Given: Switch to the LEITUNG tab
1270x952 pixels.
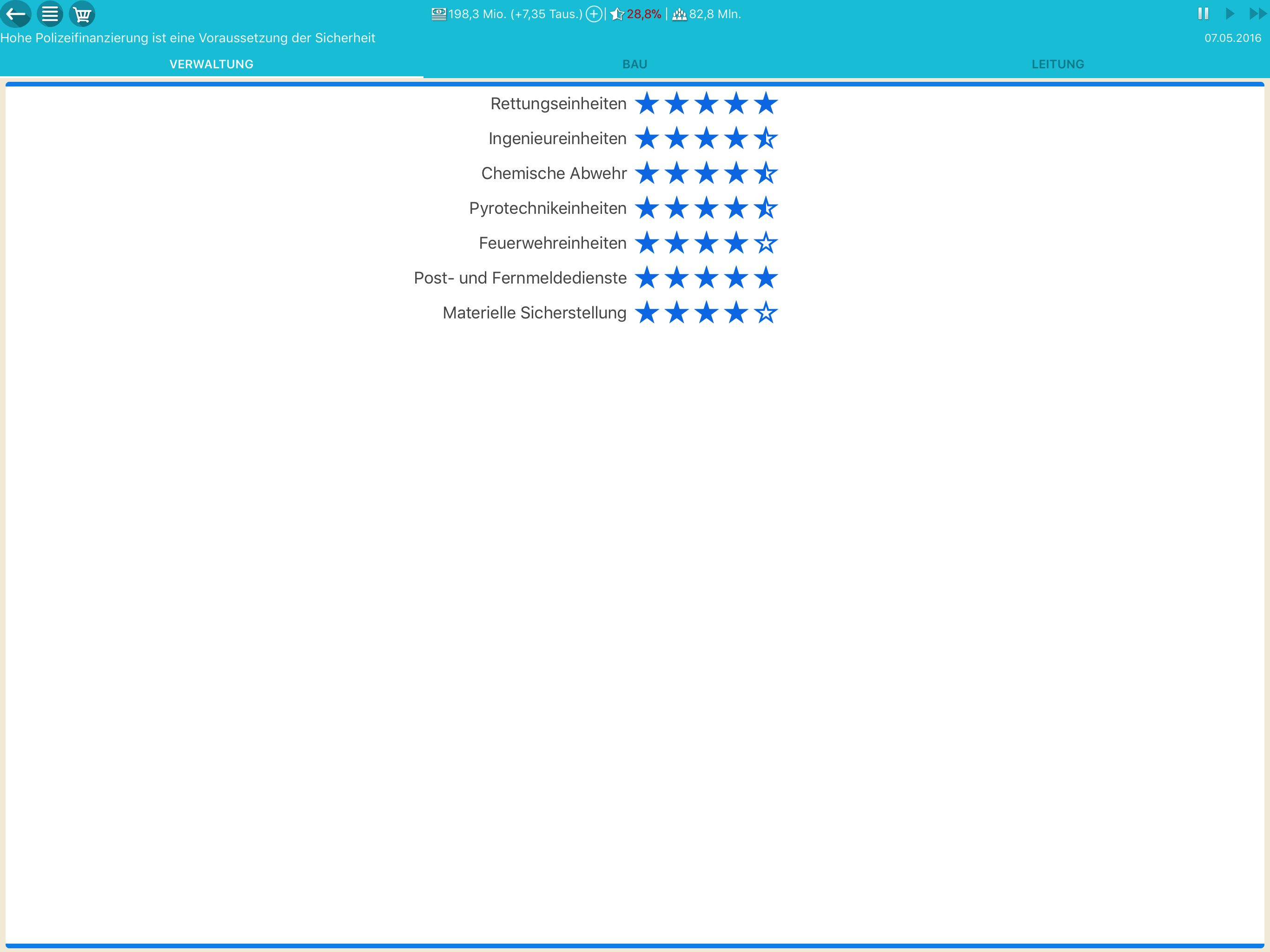Looking at the screenshot, I should pos(1058,64).
